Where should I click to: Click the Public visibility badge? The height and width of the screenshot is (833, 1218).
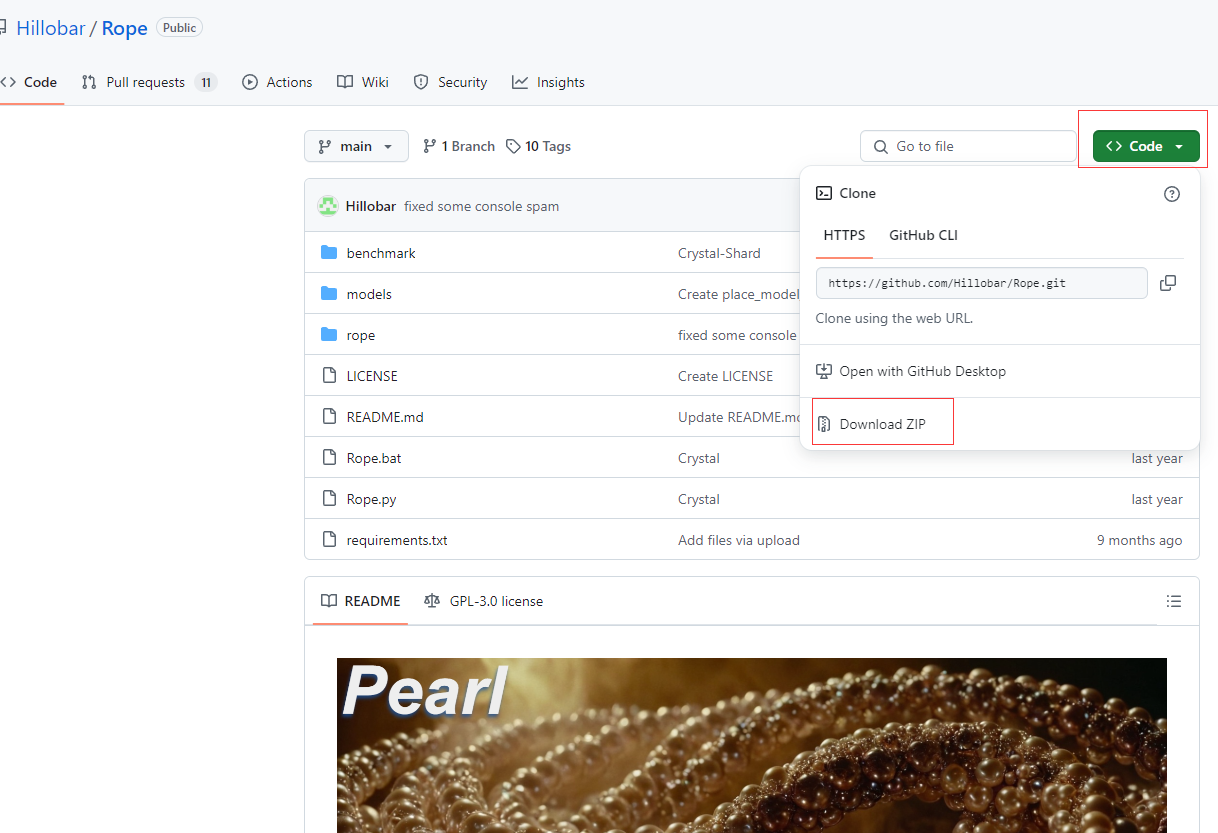point(180,28)
